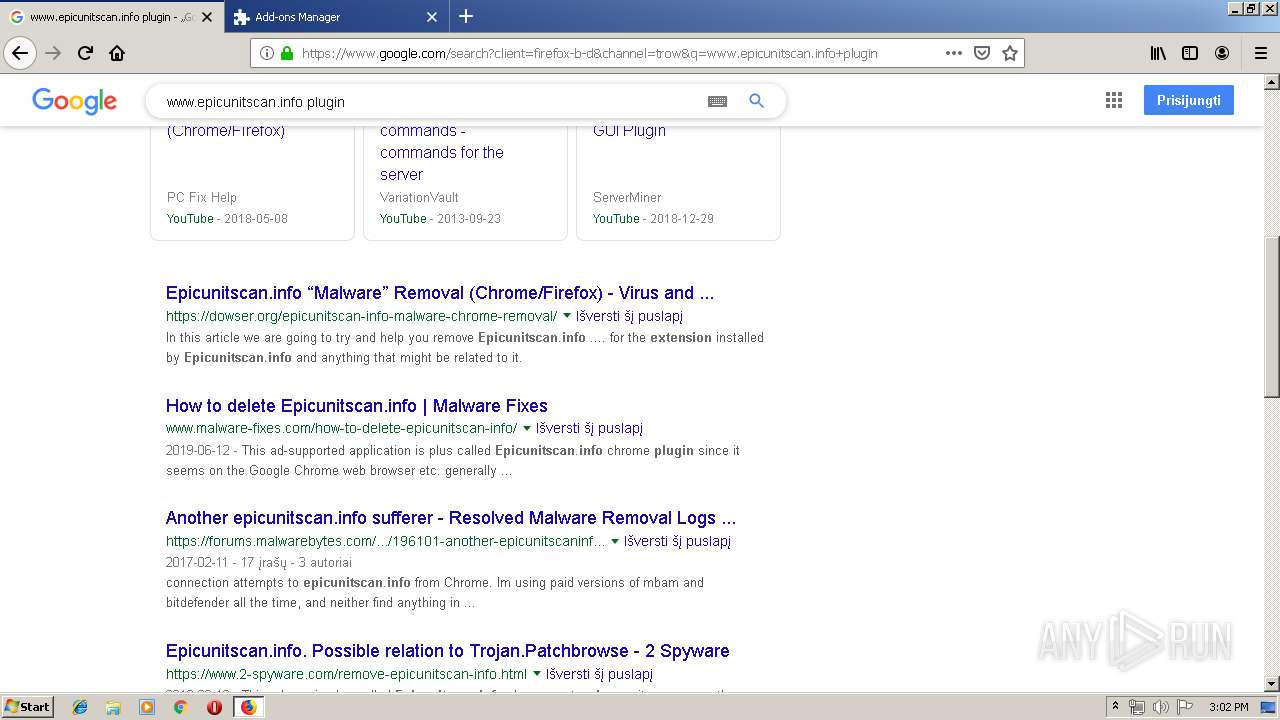The image size is (1280, 720).
Task: Reload the current page
Action: tap(85, 53)
